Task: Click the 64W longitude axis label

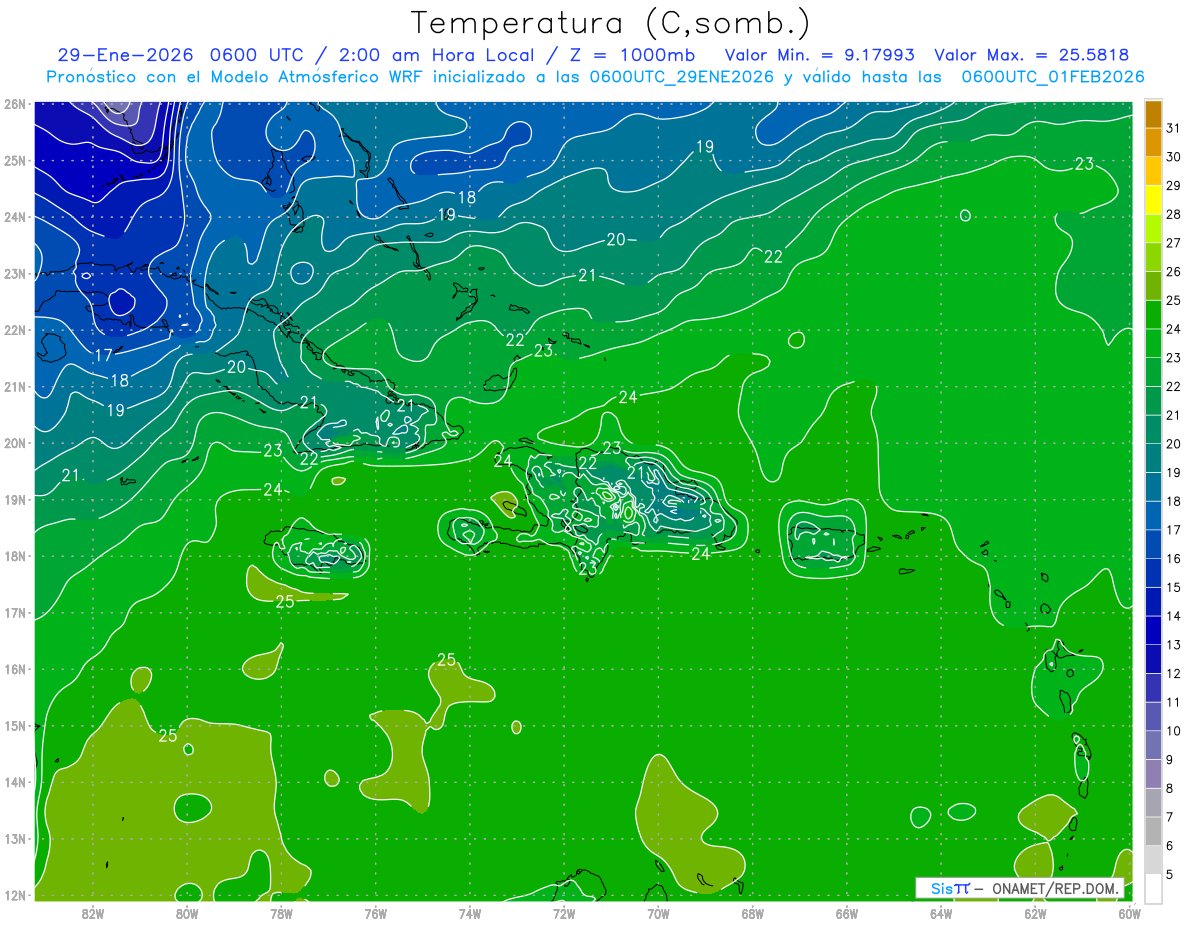Action: [940, 912]
